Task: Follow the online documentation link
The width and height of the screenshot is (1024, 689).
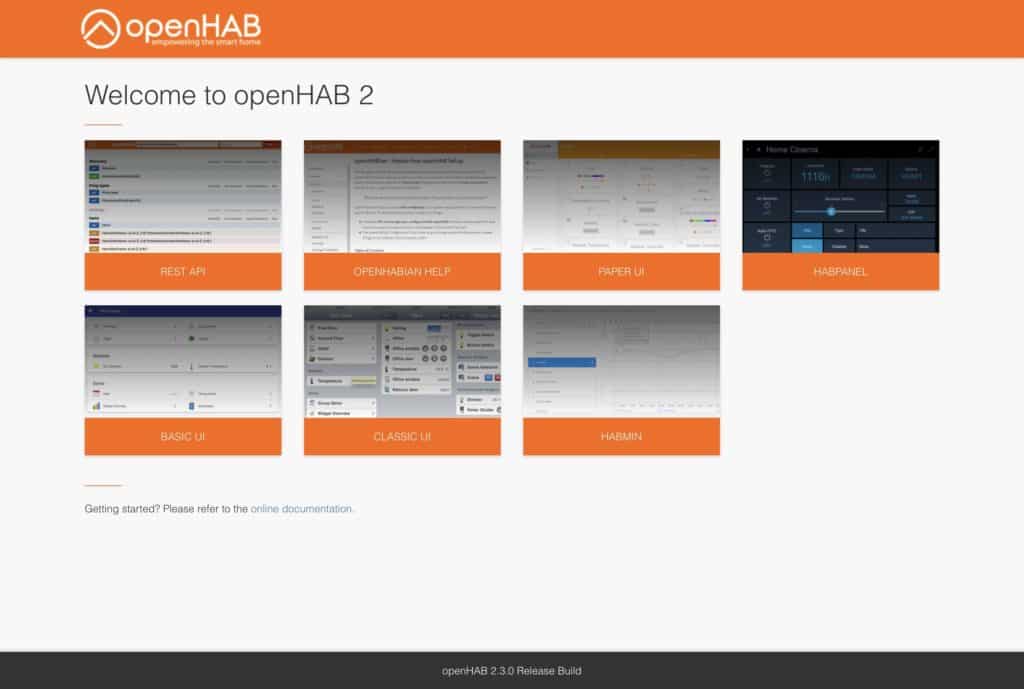Action: click(x=302, y=509)
